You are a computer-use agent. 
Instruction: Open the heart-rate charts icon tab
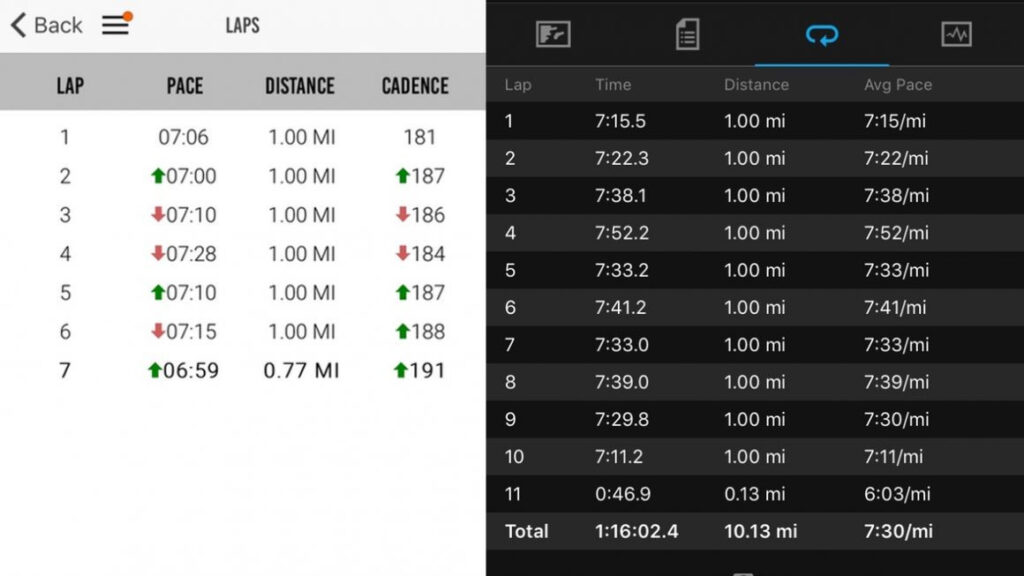pos(956,35)
